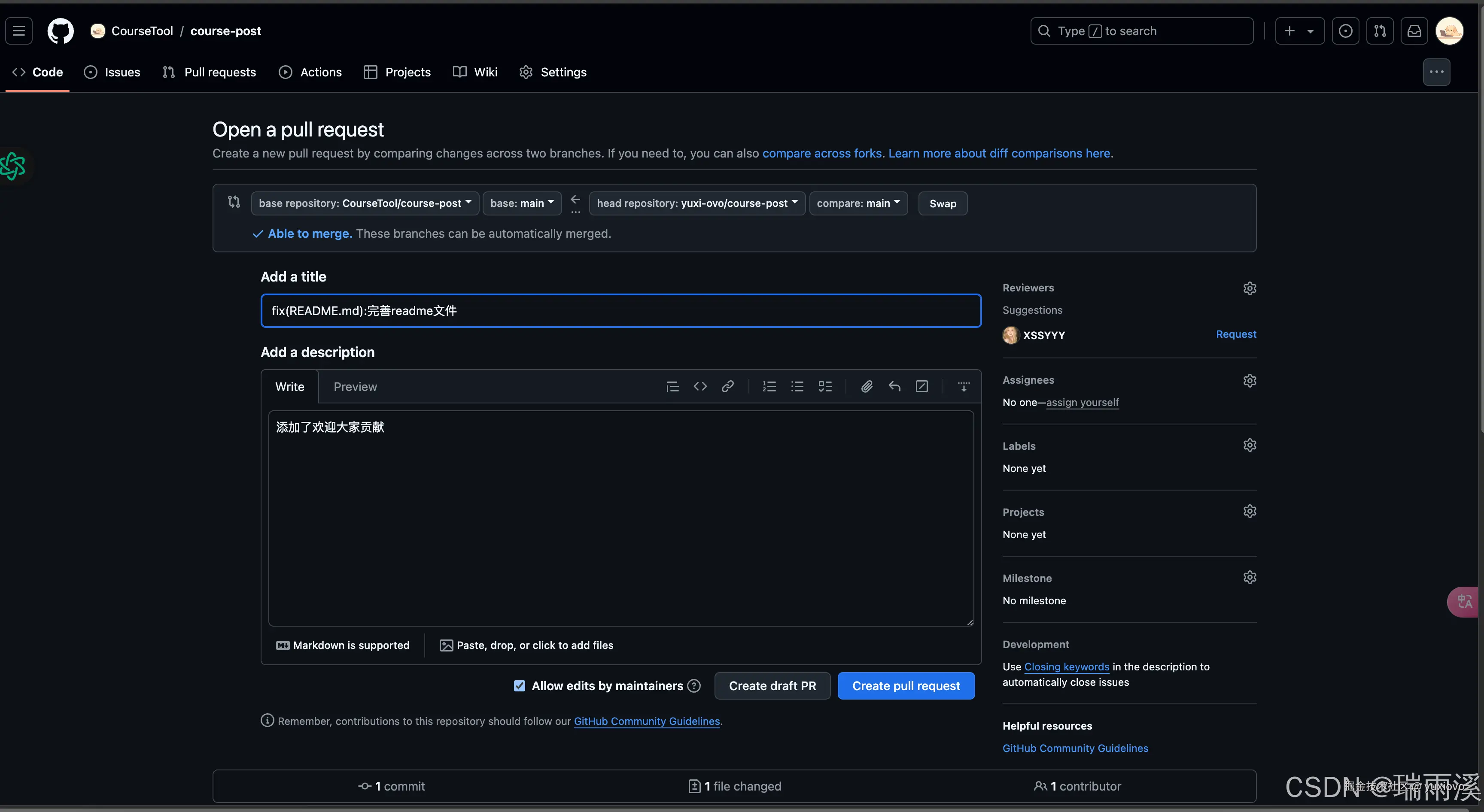Image resolution: width=1484 pixels, height=812 pixels.
Task: Click the code formatting icon in editor toolbar
Action: click(700, 386)
